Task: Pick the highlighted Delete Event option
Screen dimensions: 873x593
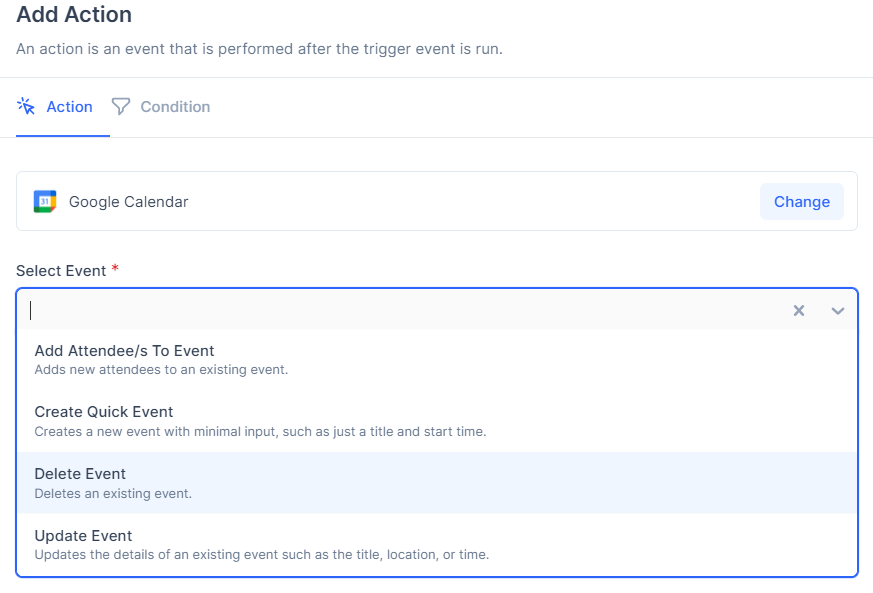Action: tap(437, 483)
